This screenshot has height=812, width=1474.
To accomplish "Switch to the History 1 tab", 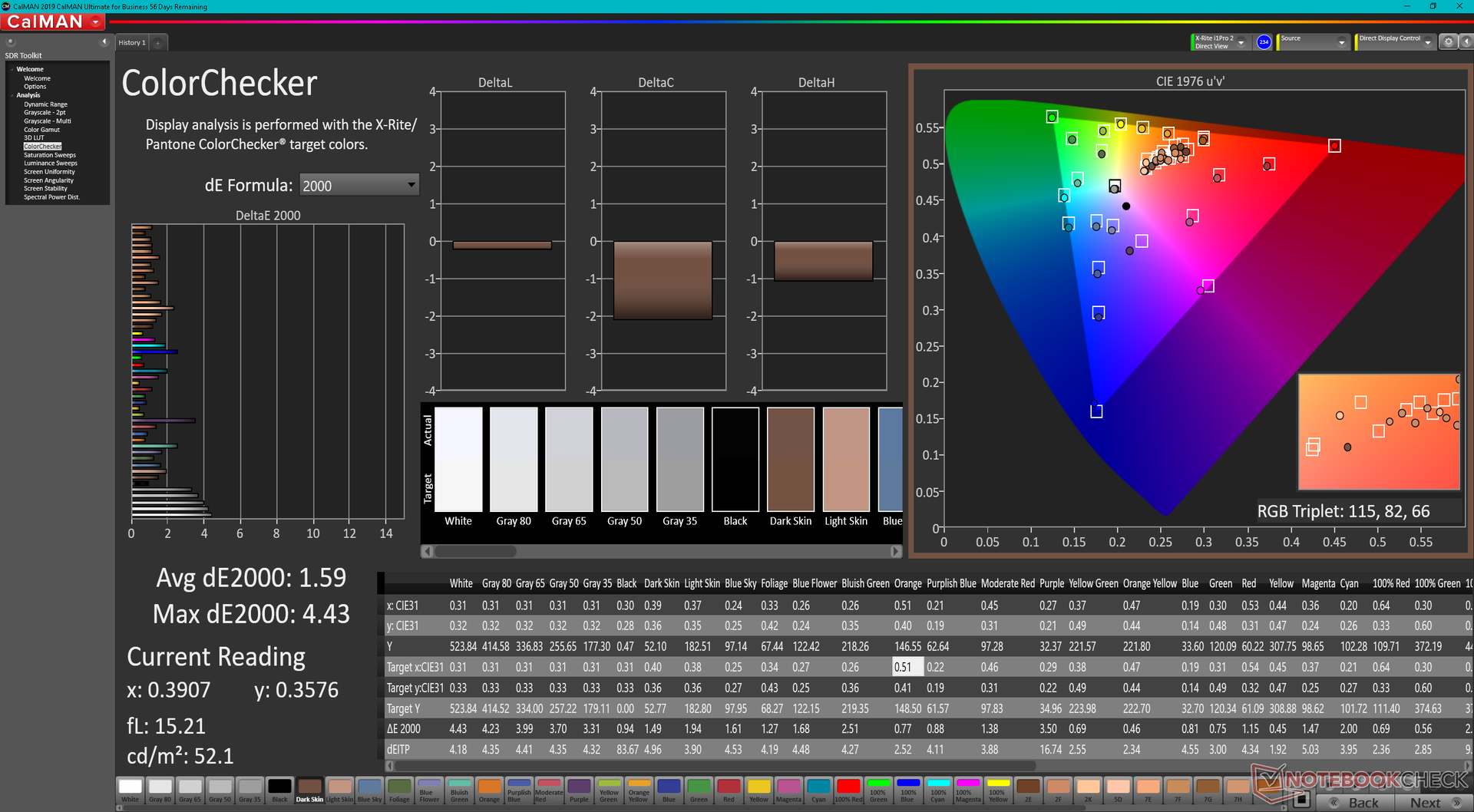I will click(131, 43).
